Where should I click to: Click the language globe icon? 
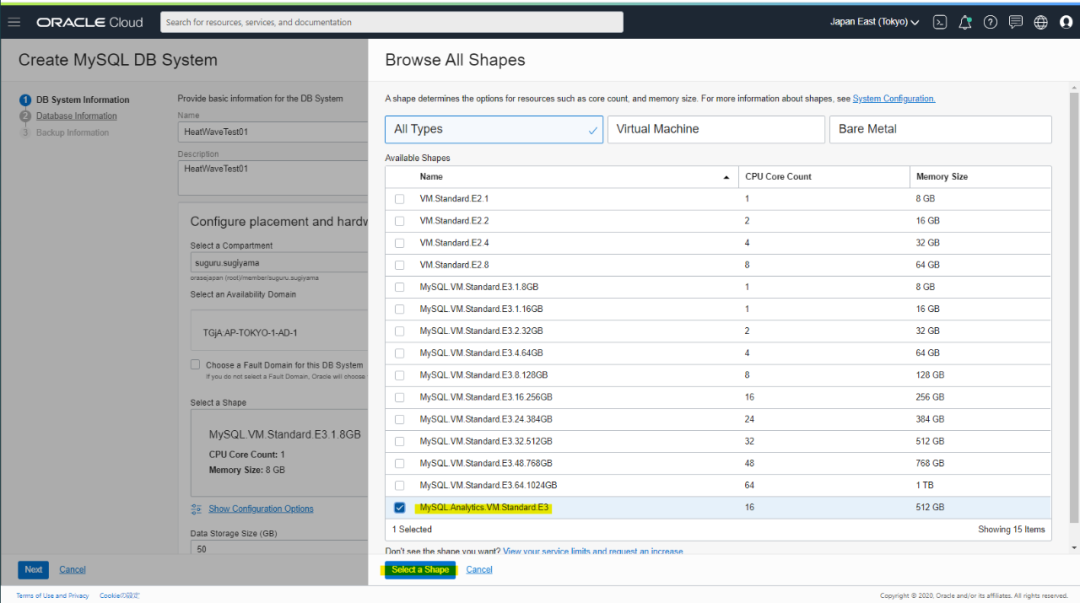pyautogui.click(x=1041, y=22)
